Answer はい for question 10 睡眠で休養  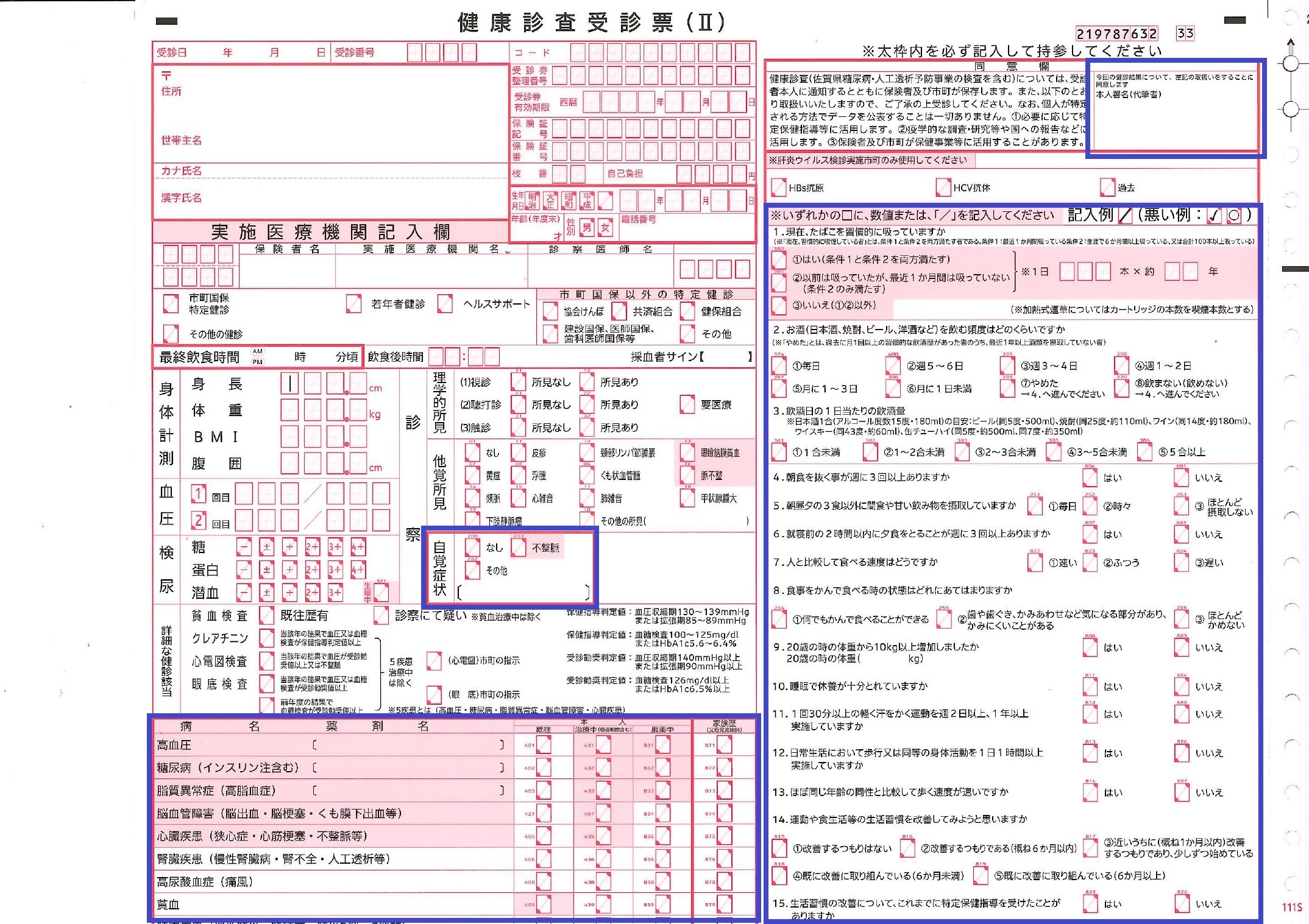click(x=1090, y=686)
